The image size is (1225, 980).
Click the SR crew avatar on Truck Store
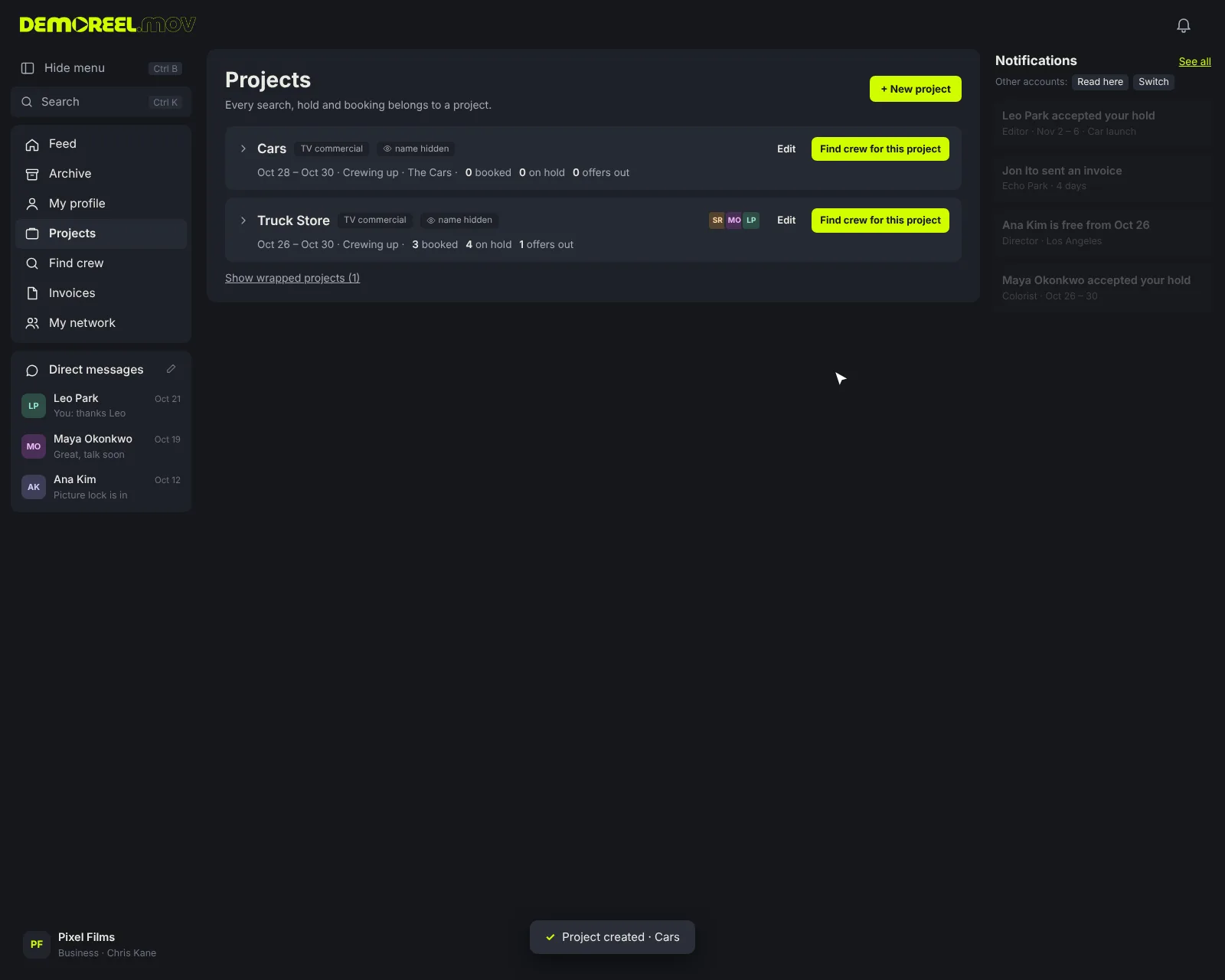point(717,220)
